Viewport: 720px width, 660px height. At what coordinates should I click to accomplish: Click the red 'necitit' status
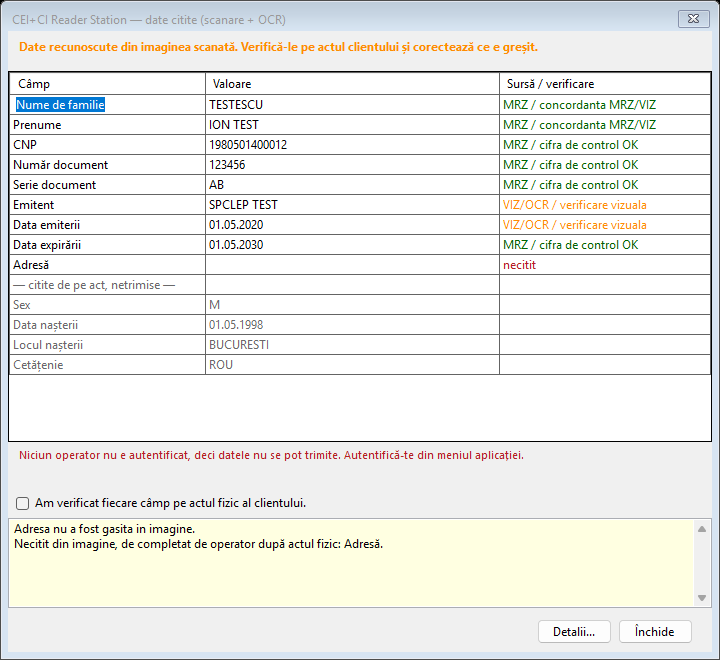519,265
